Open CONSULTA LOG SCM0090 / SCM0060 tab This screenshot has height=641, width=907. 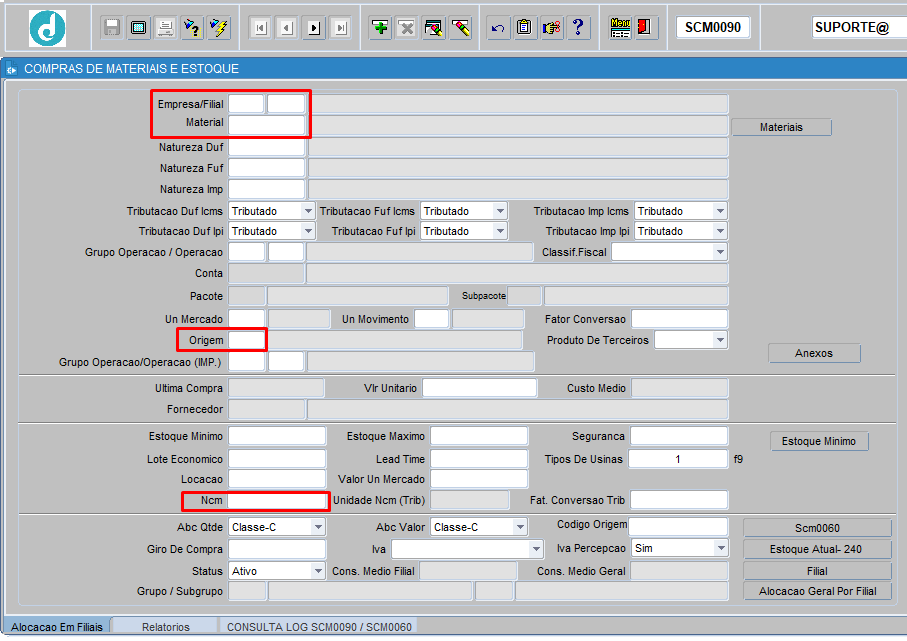pos(319,627)
